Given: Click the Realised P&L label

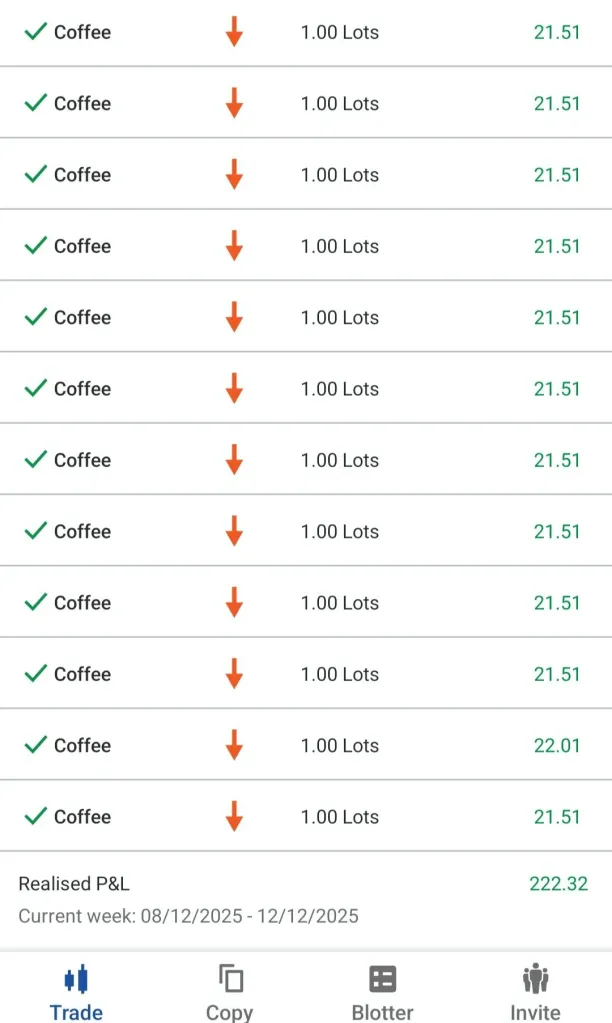Looking at the screenshot, I should tap(74, 884).
